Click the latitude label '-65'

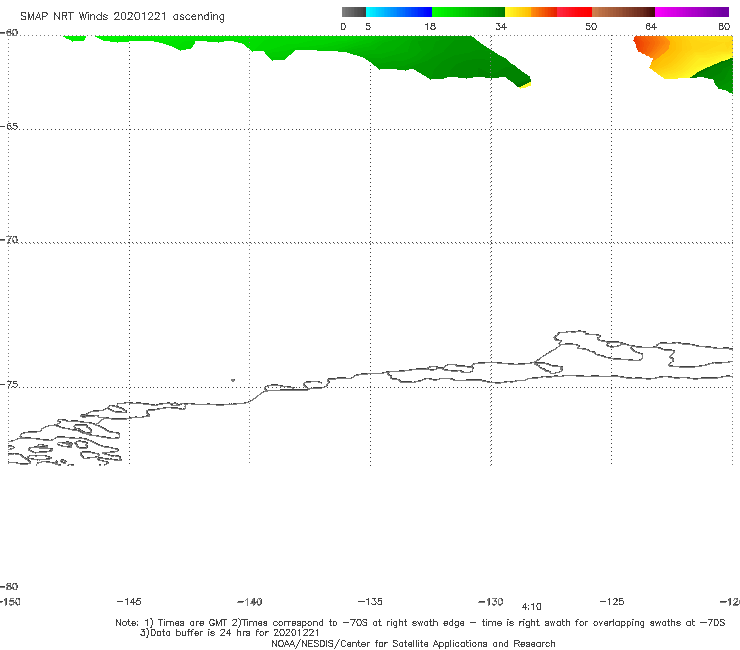click(x=9, y=127)
